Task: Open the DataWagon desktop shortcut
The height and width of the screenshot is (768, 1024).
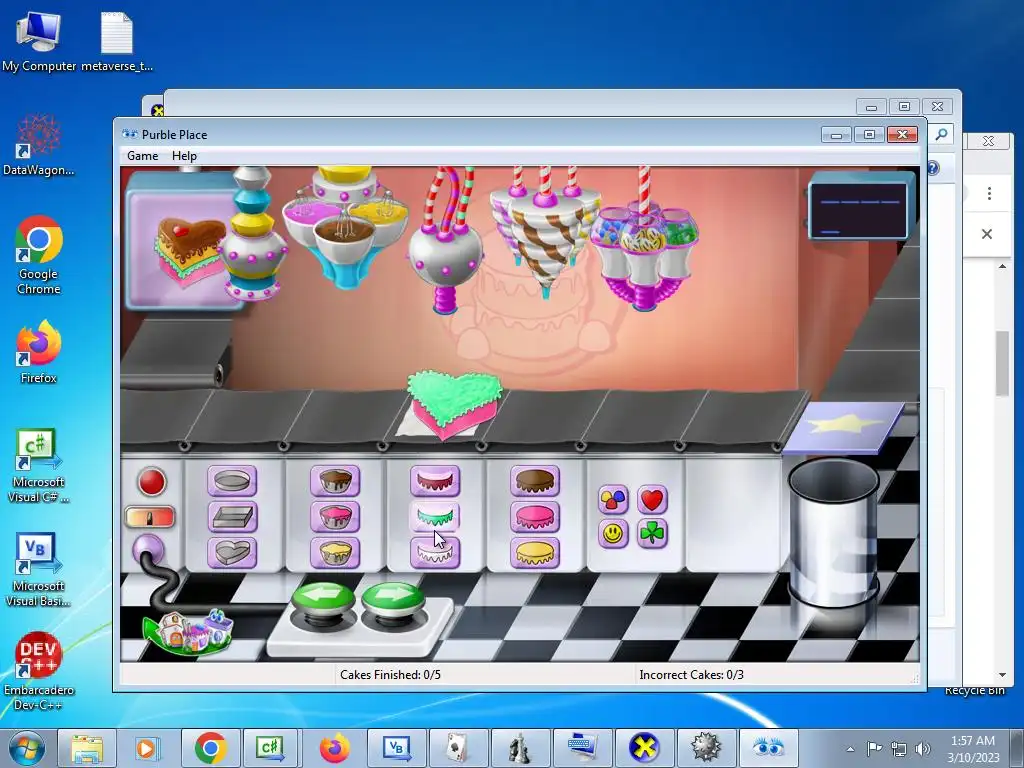Action: [x=39, y=144]
